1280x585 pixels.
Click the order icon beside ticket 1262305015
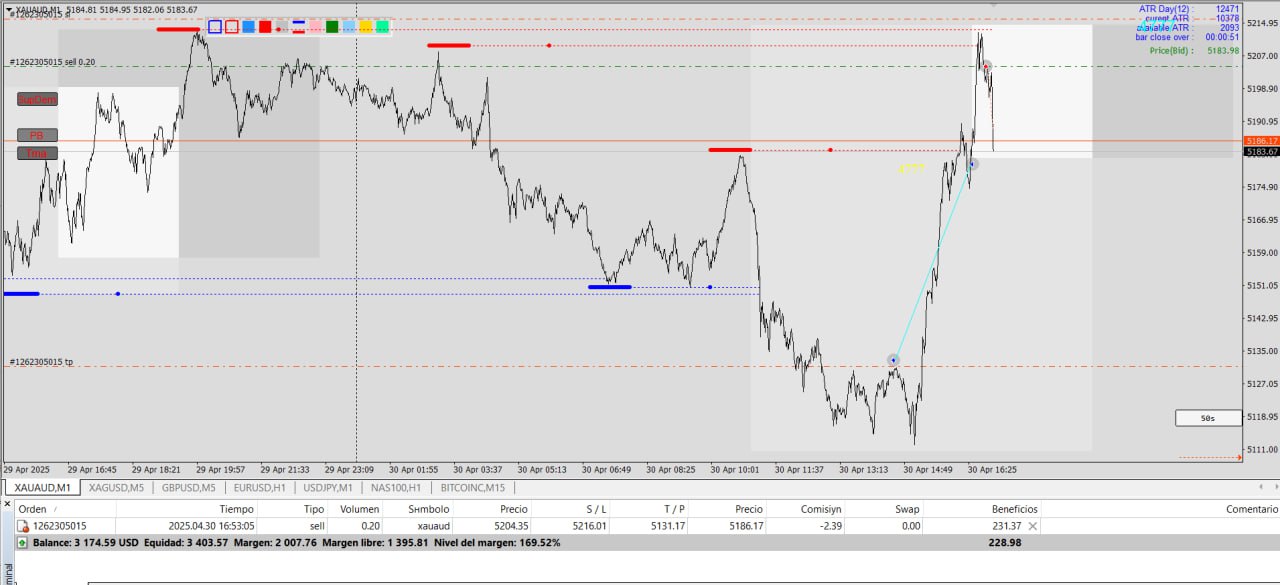click(23, 525)
